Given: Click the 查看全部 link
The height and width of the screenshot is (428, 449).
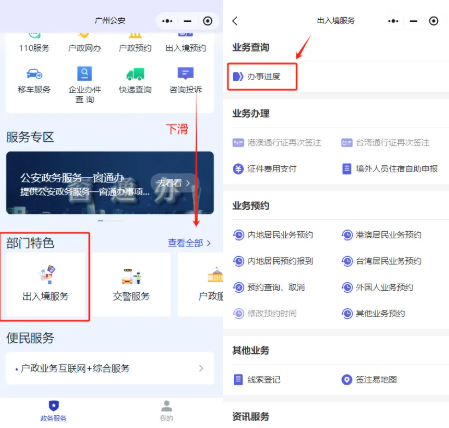Looking at the screenshot, I should [x=189, y=243].
